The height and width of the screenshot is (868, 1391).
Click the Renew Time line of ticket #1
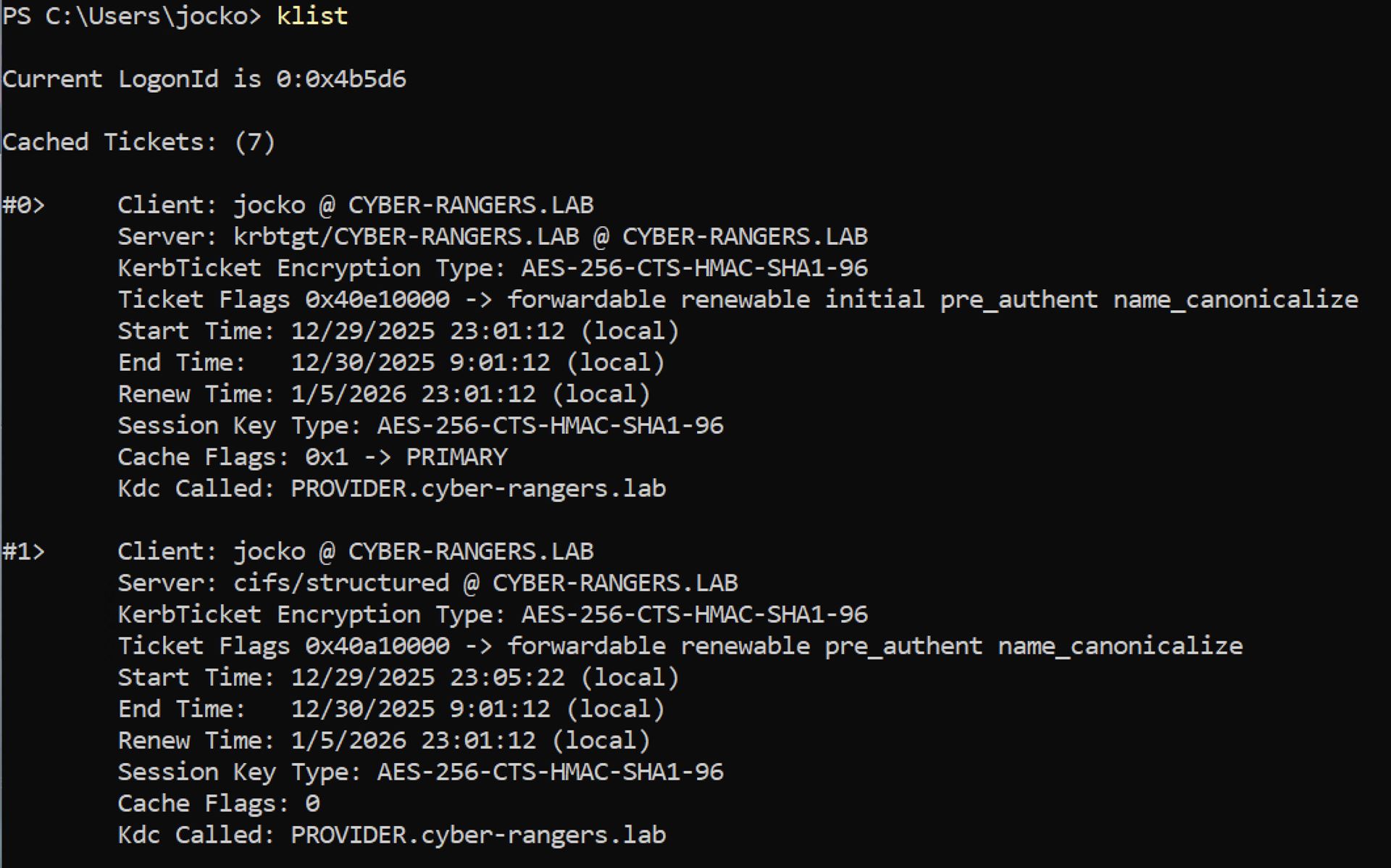click(x=384, y=740)
